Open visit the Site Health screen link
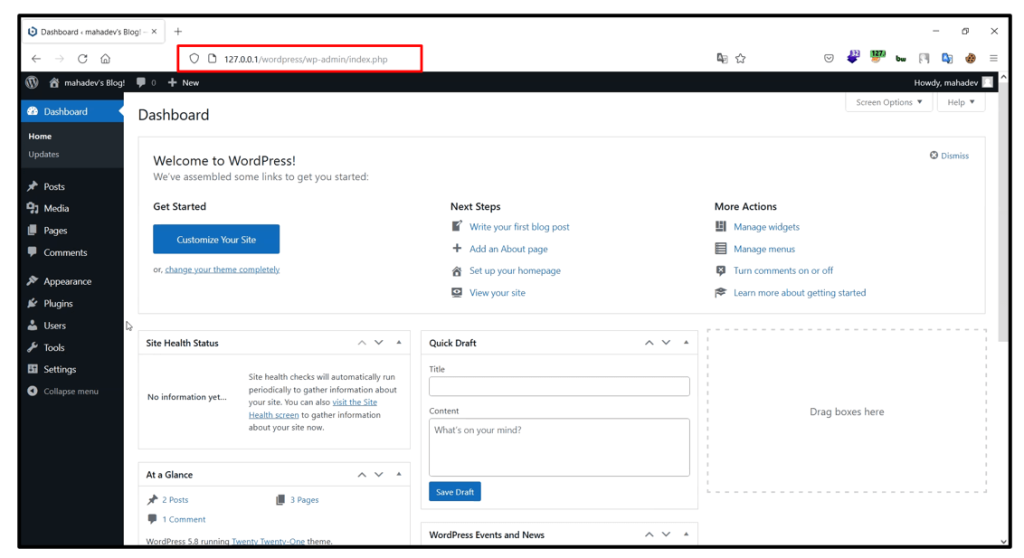Screen dimensions: 1024x558 313,408
